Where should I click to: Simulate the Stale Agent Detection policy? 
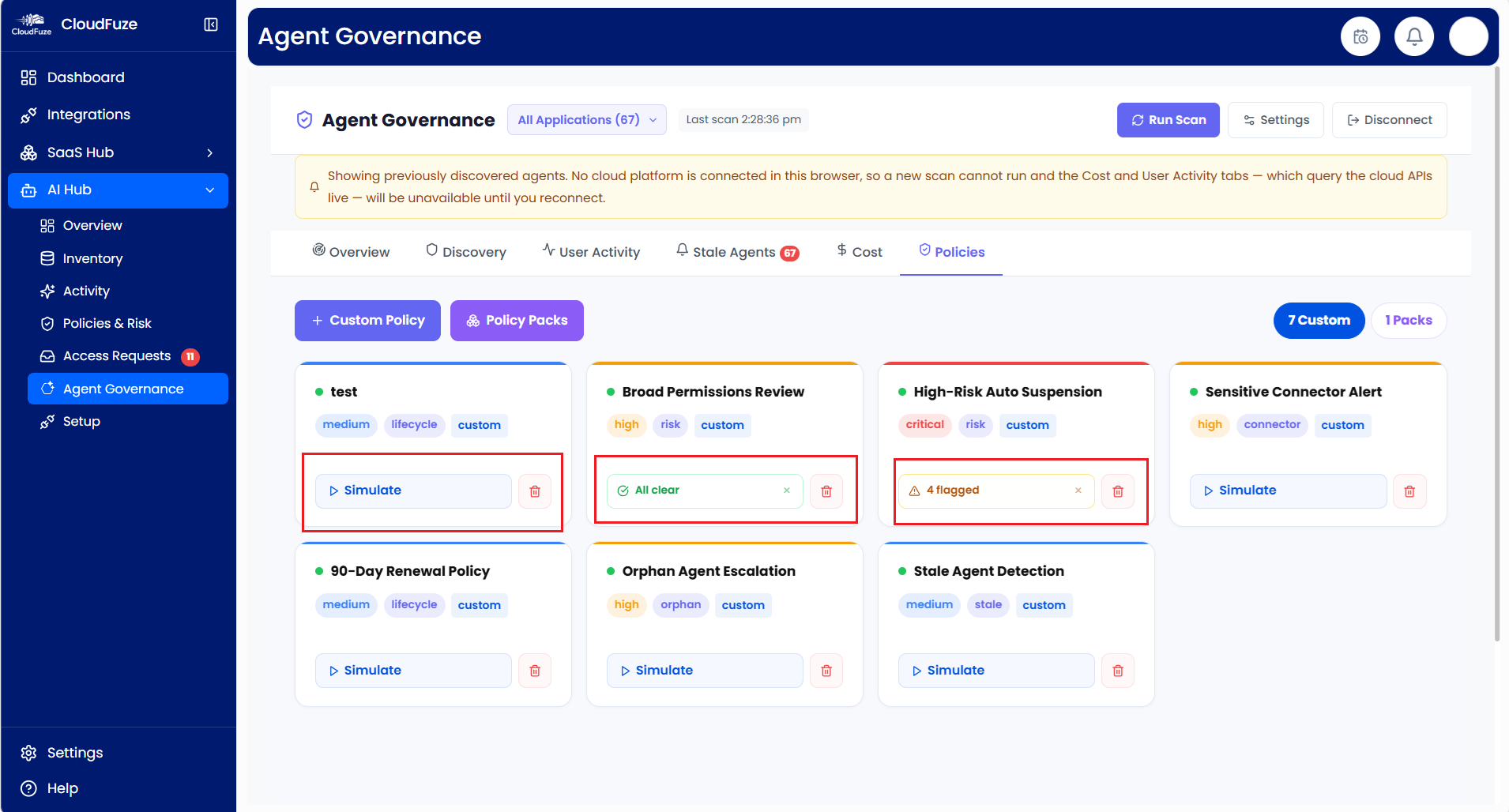996,671
